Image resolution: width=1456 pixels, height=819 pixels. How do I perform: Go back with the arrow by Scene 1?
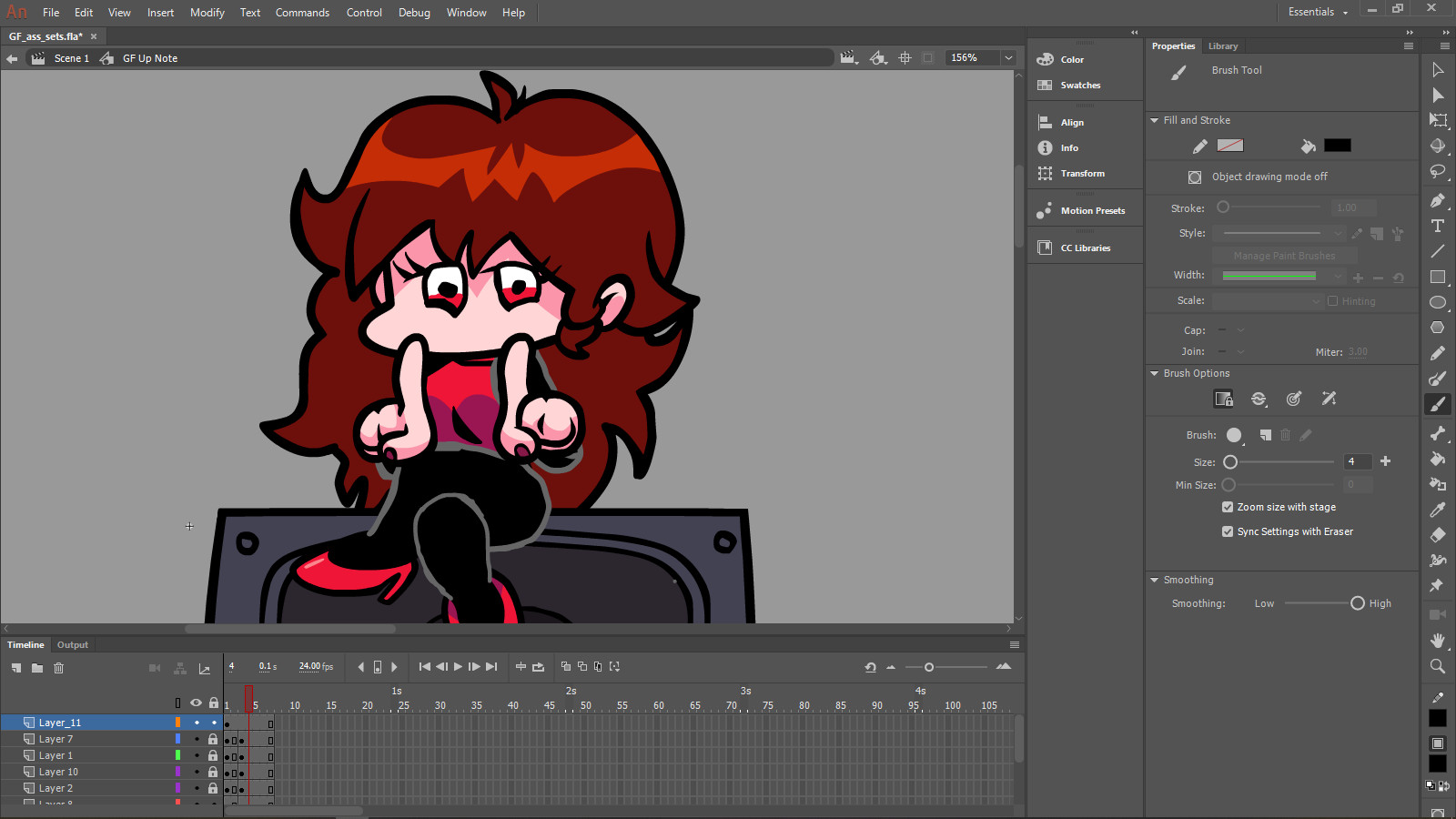(x=12, y=58)
